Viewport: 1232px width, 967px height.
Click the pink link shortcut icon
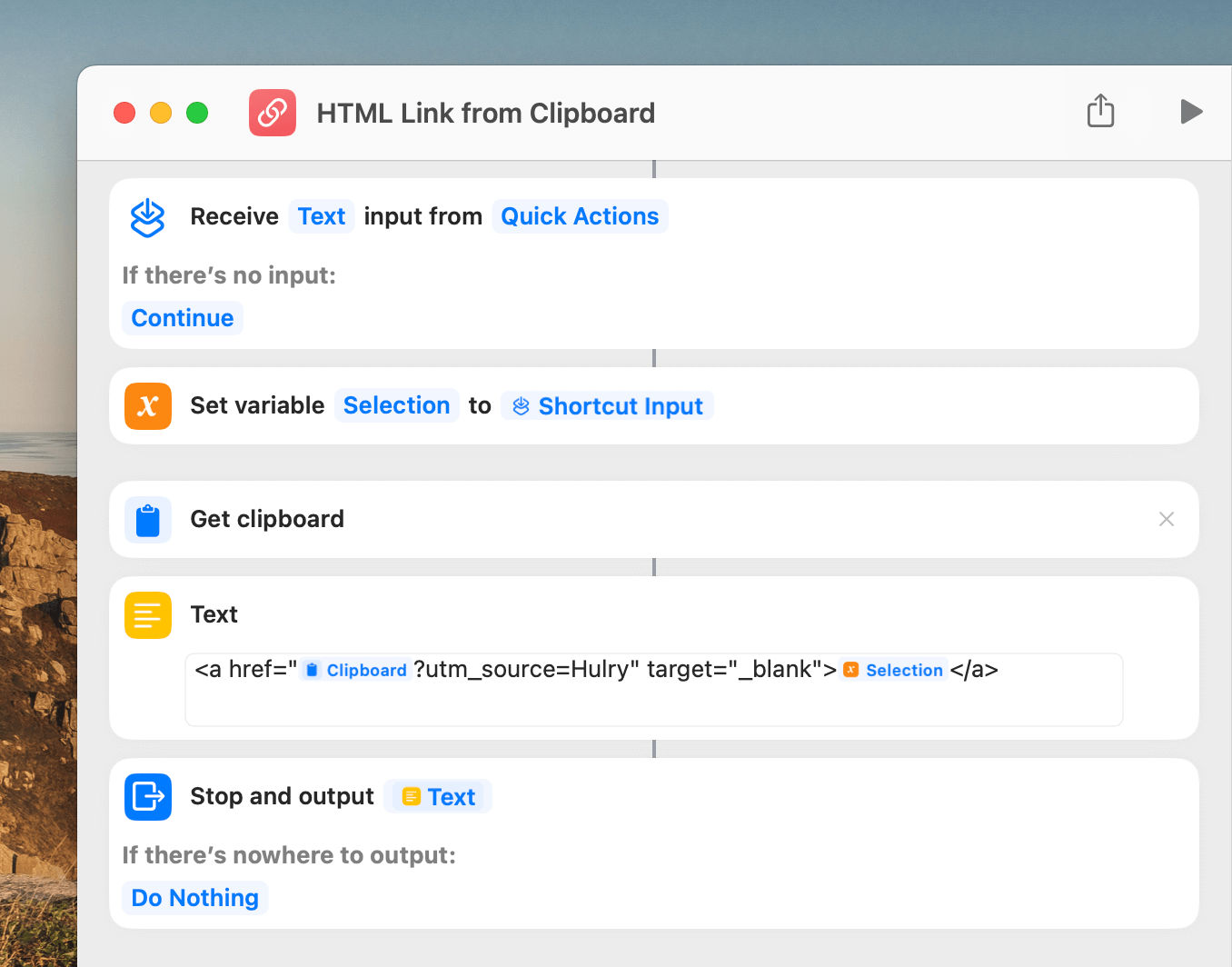coord(273,113)
